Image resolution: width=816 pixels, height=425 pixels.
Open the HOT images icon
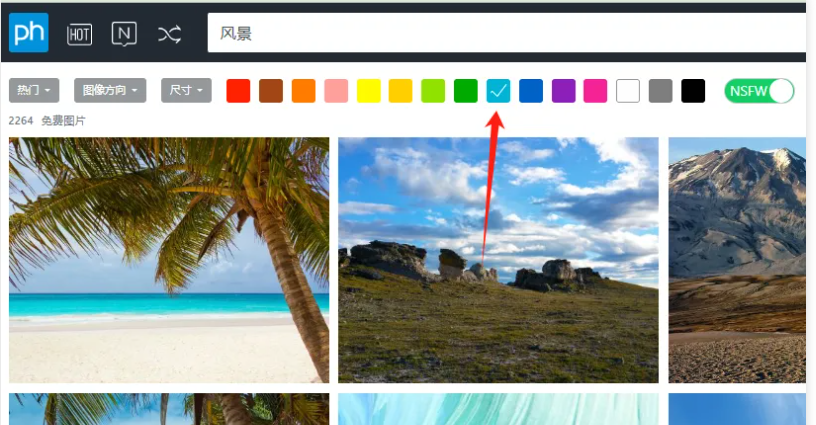click(80, 35)
